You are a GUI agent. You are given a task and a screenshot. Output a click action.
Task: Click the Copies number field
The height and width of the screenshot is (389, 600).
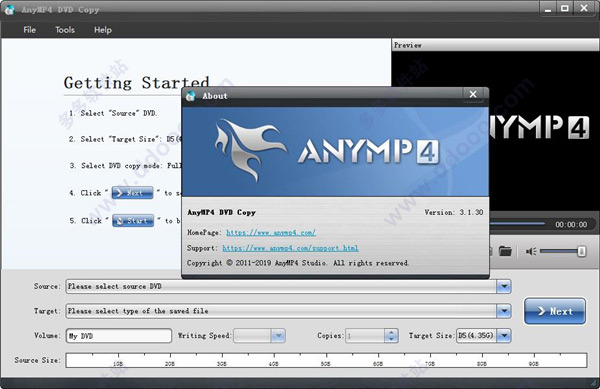pyautogui.click(x=365, y=336)
